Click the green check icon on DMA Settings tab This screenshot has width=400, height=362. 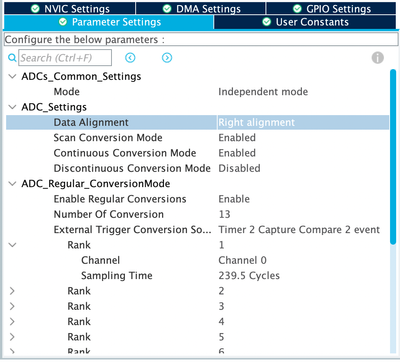(x=167, y=9)
